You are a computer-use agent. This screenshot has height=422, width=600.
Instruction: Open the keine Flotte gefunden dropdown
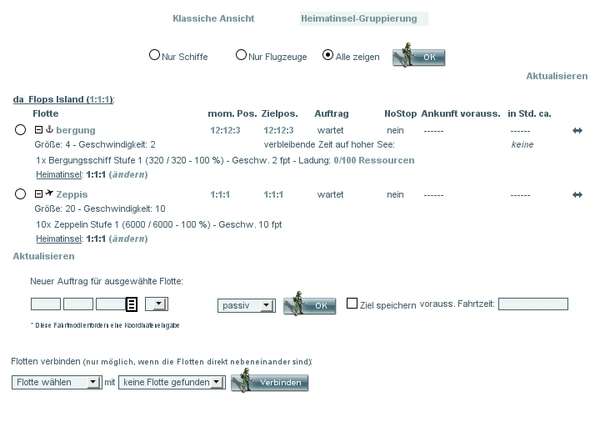(172, 382)
